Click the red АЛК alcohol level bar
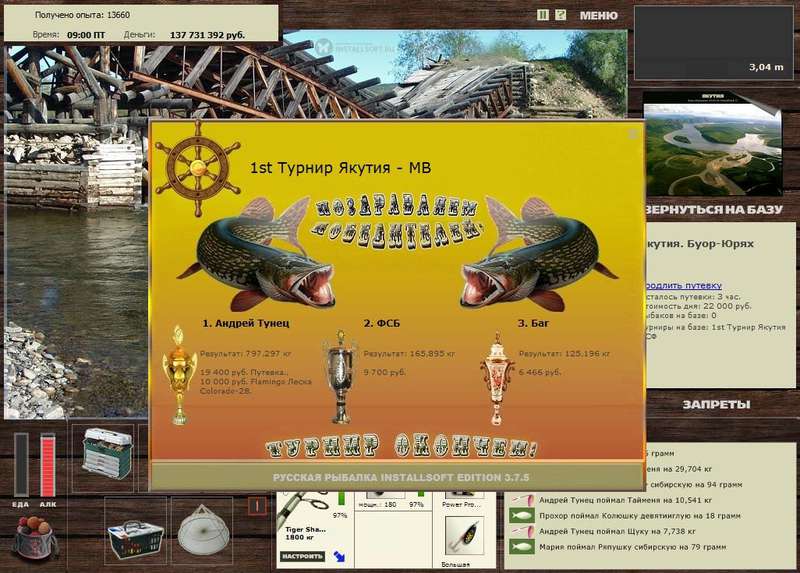The width and height of the screenshot is (800, 573). pos(47,465)
